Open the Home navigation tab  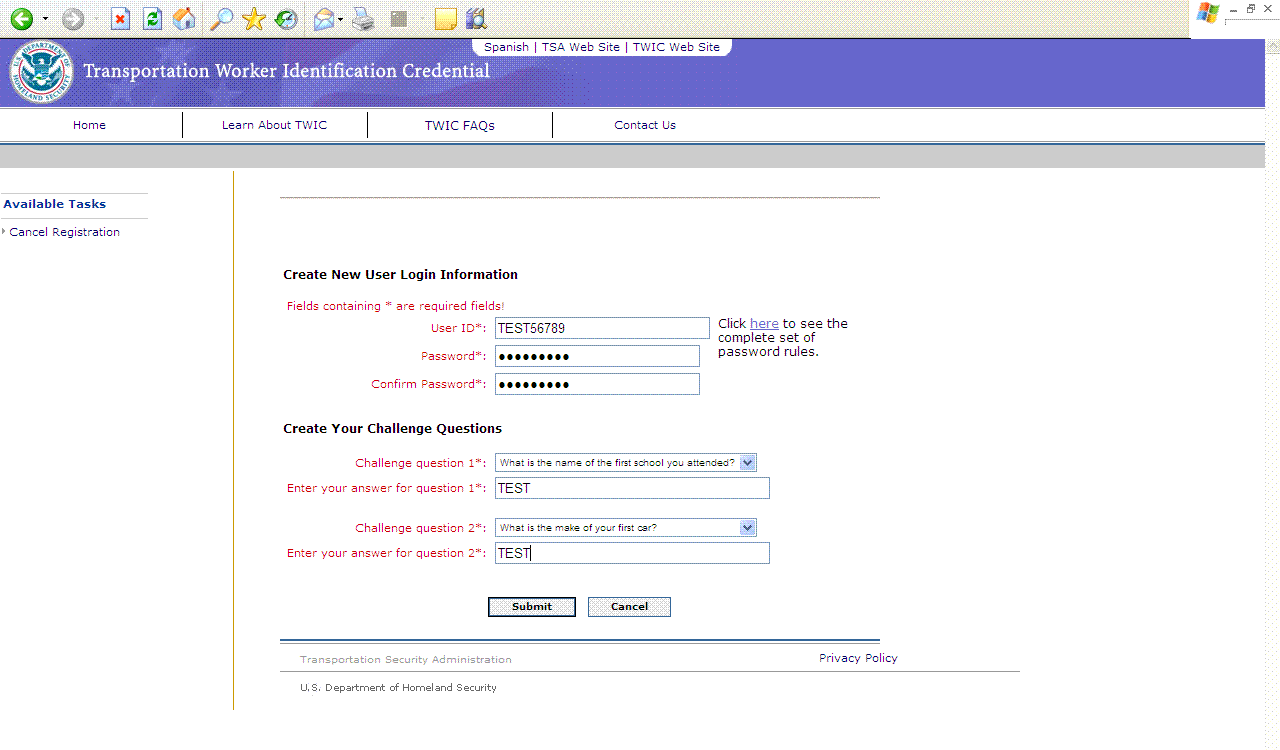(89, 125)
